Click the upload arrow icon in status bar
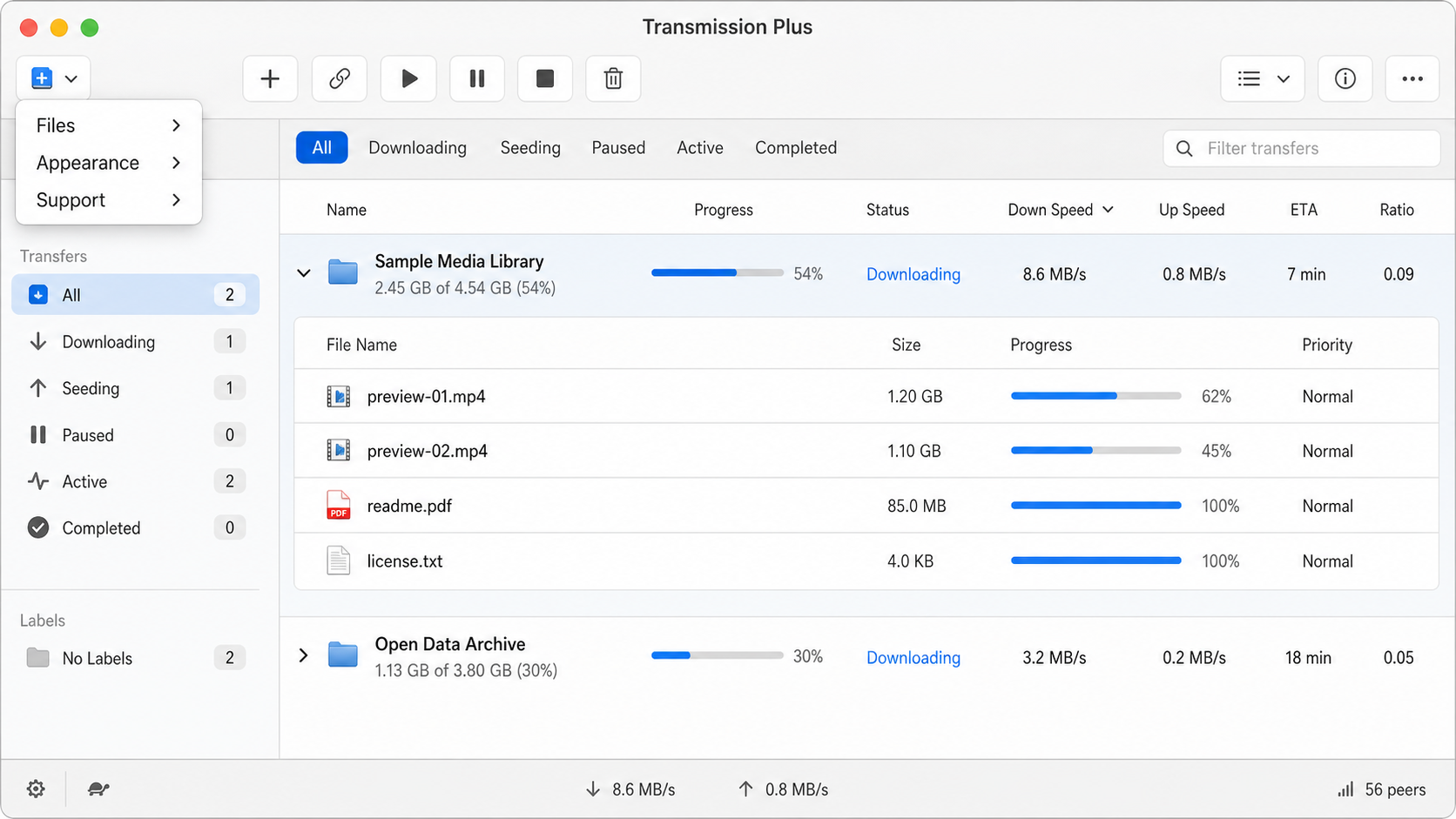 coord(745,789)
